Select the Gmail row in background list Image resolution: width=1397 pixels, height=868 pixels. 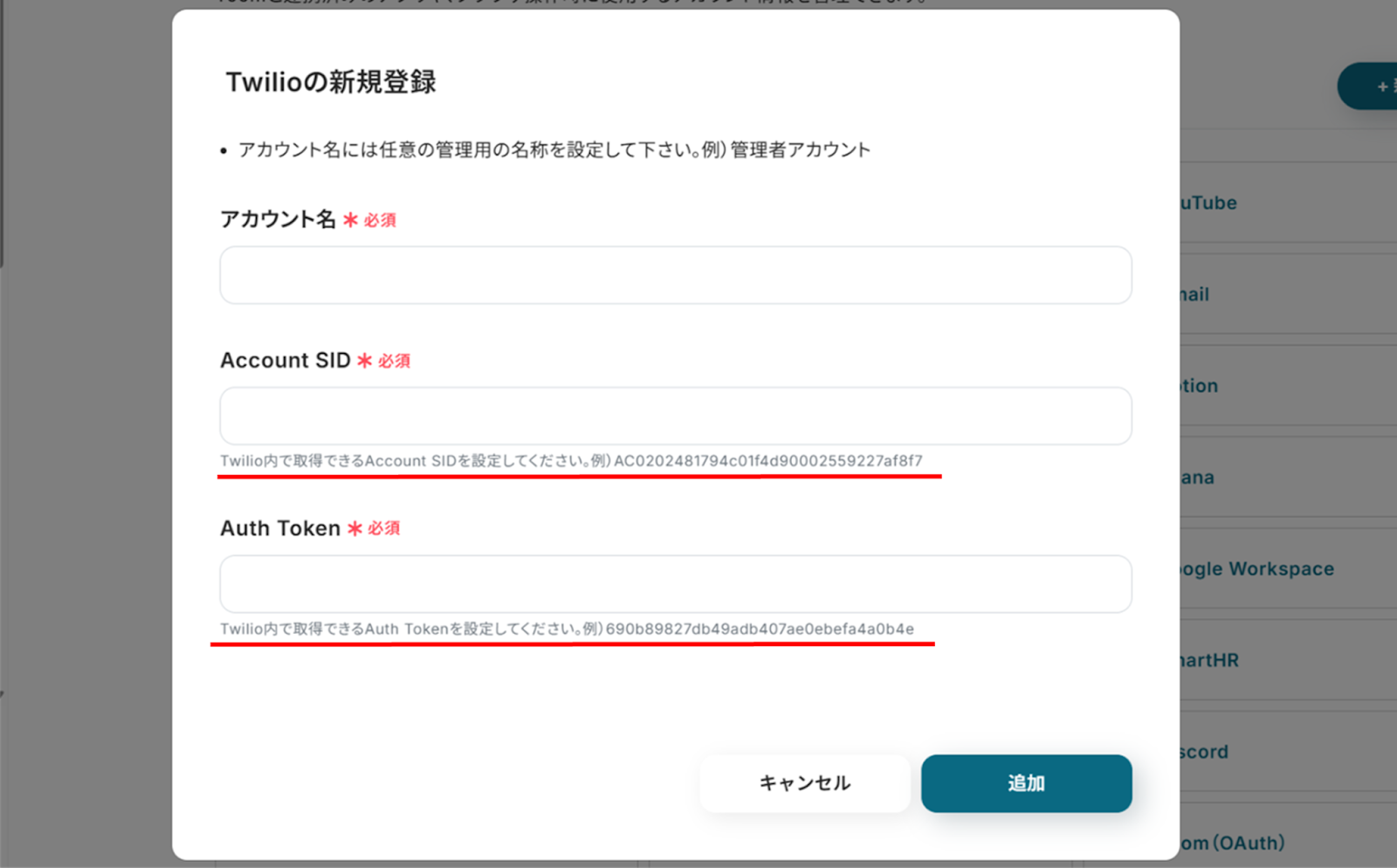click(1288, 294)
